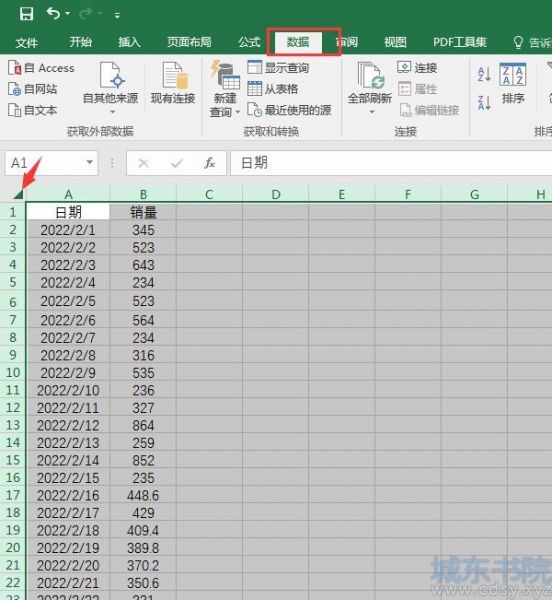Import data with 自文本
552x600 pixels.
(33, 110)
